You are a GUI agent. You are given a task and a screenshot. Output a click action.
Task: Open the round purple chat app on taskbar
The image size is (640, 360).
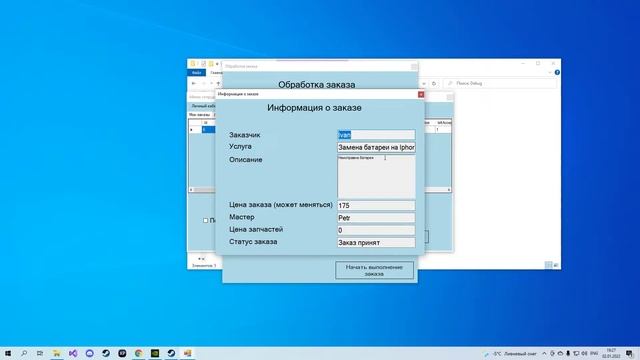[x=90, y=353]
